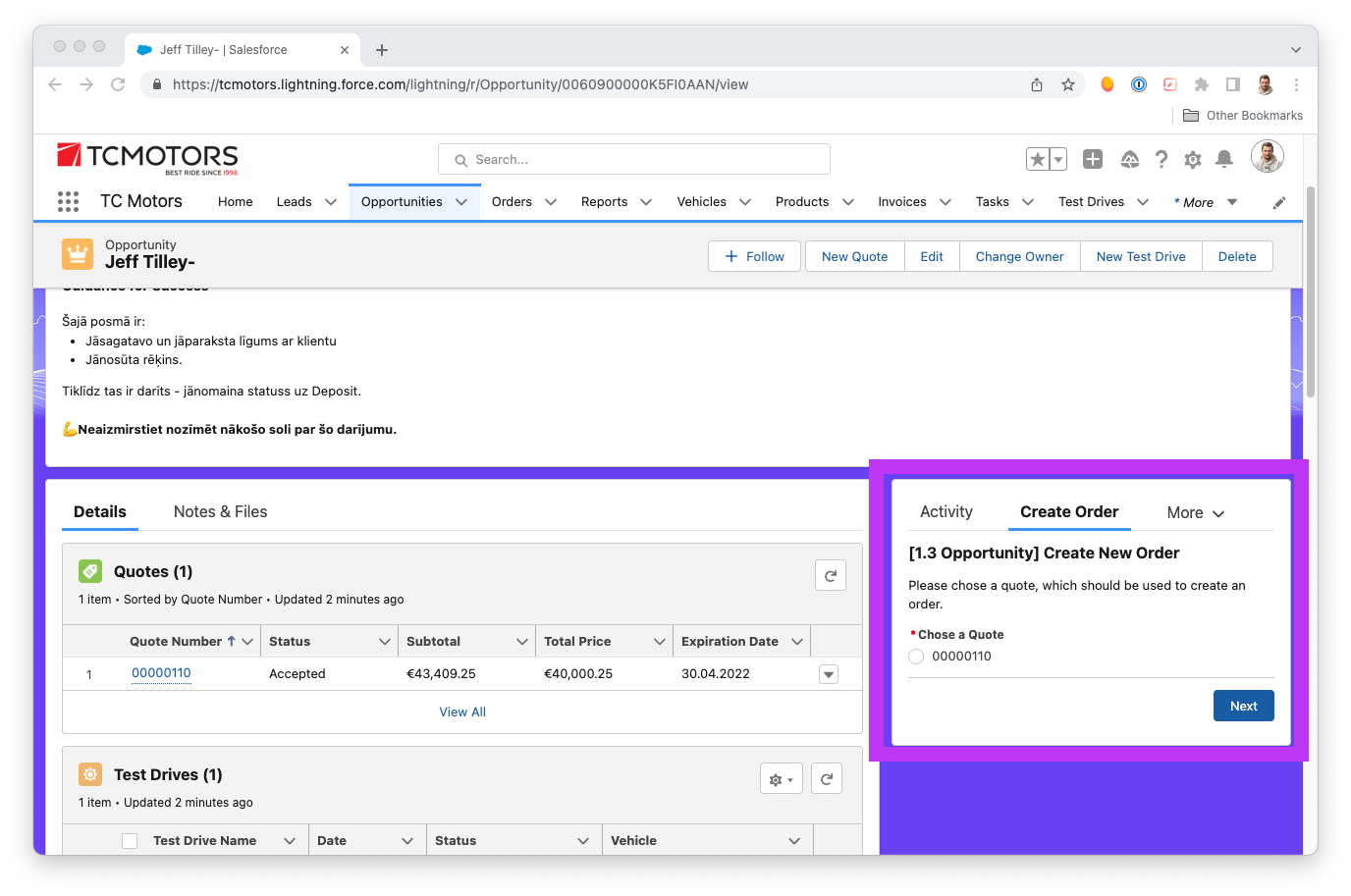Viewport: 1351px width, 896px height.
Task: Open the browser extensions puzzle icon
Action: coord(1202,84)
